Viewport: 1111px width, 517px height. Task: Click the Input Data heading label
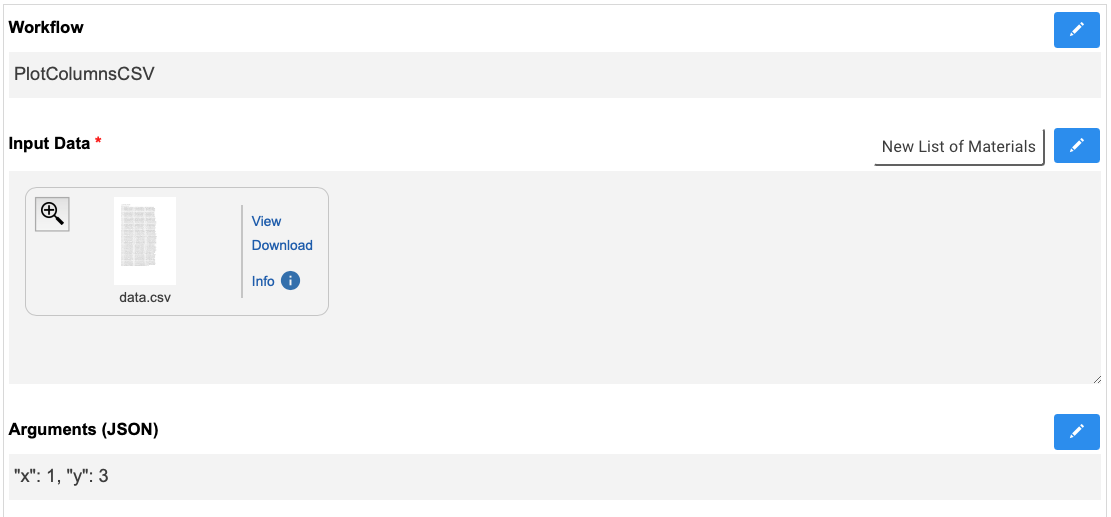(49, 143)
